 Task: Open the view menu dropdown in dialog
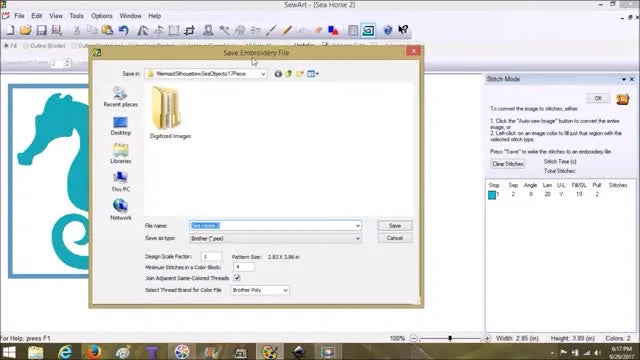(x=313, y=74)
